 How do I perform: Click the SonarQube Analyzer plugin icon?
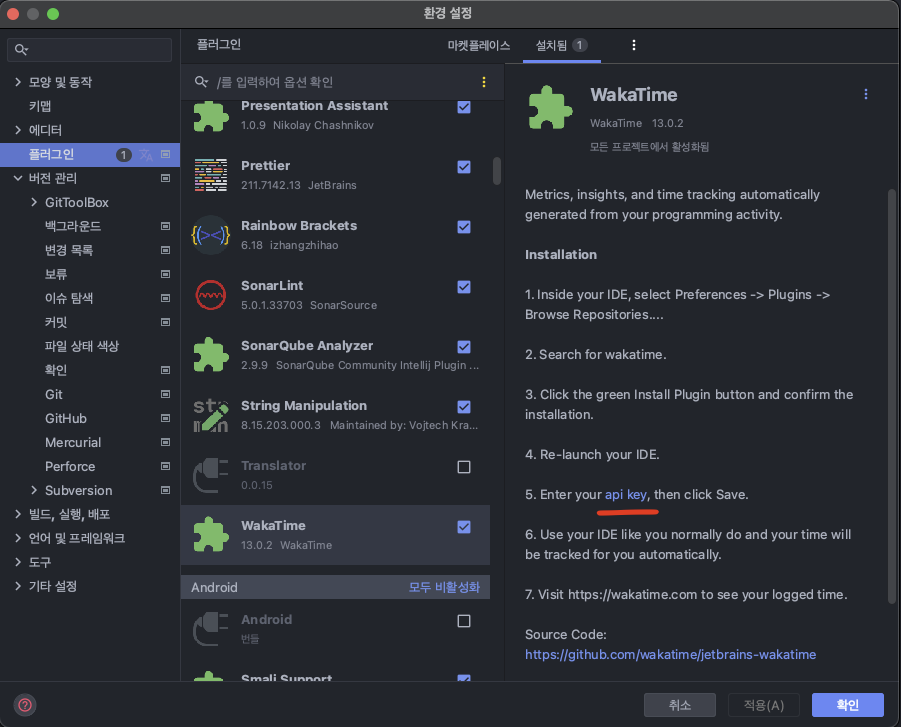(210, 355)
